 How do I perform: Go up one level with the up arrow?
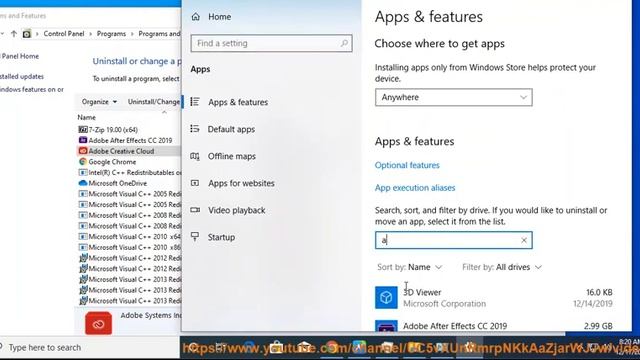pyautogui.click(x=13, y=34)
